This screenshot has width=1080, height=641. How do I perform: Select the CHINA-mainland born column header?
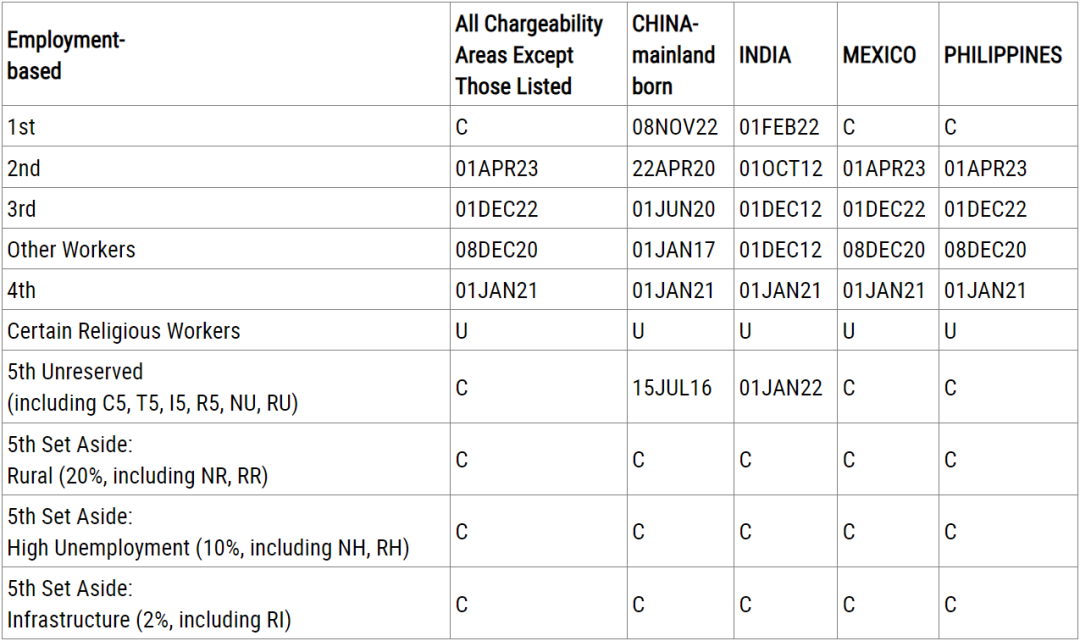(x=673, y=55)
